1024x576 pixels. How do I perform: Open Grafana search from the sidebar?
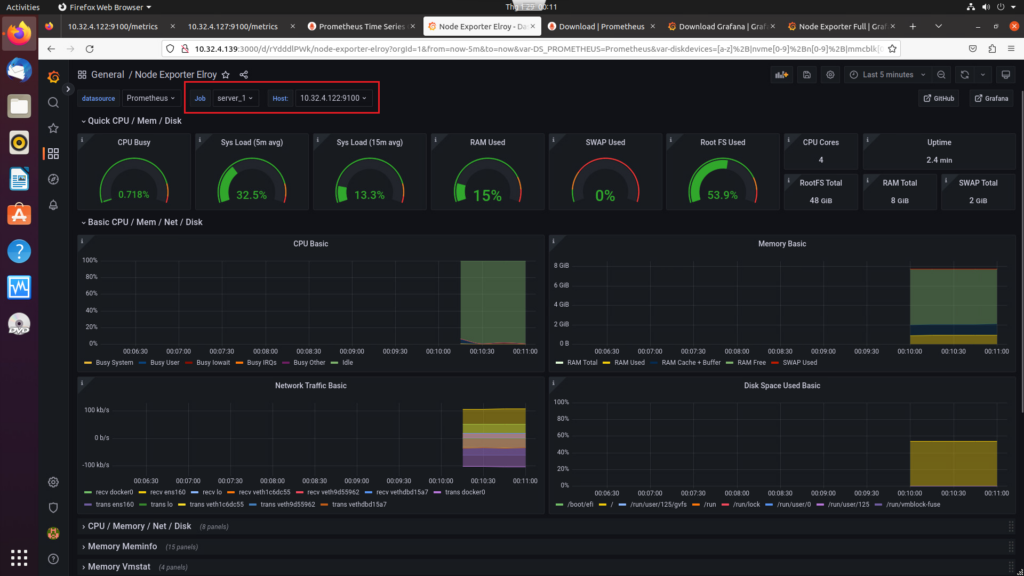point(54,103)
